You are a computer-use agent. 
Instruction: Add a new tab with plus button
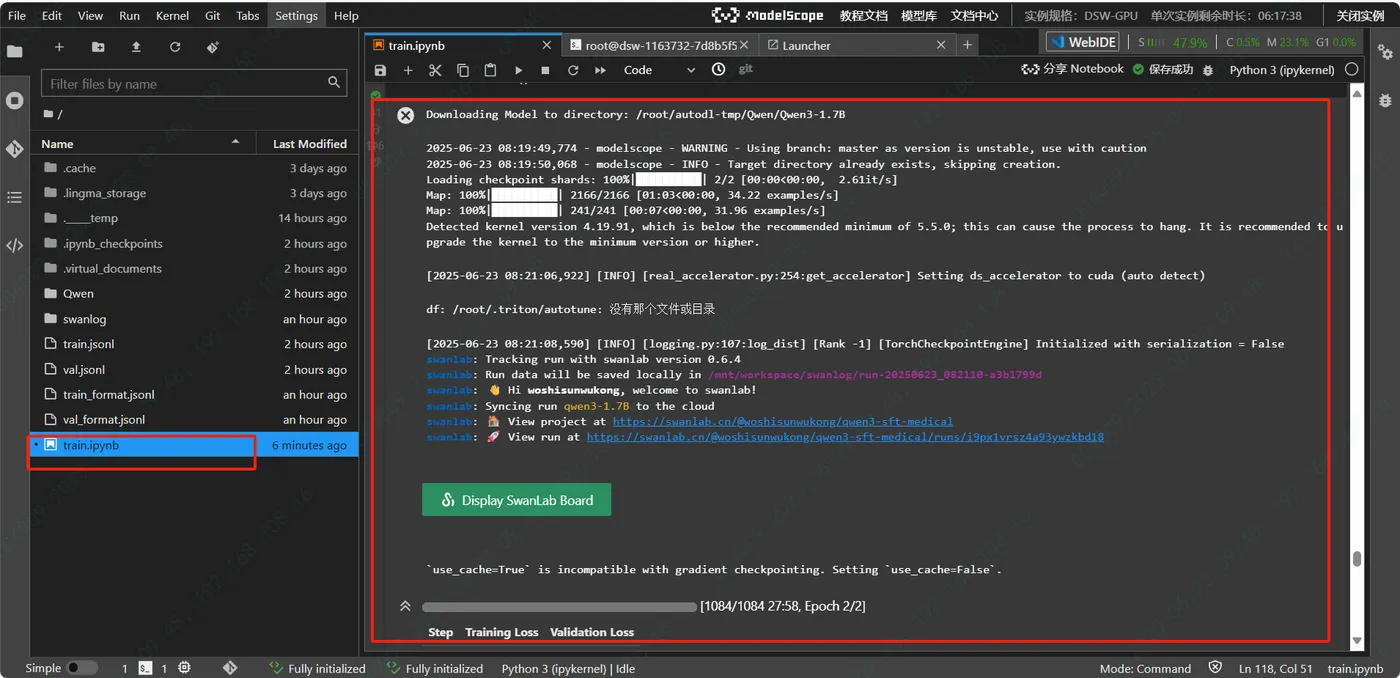click(967, 45)
